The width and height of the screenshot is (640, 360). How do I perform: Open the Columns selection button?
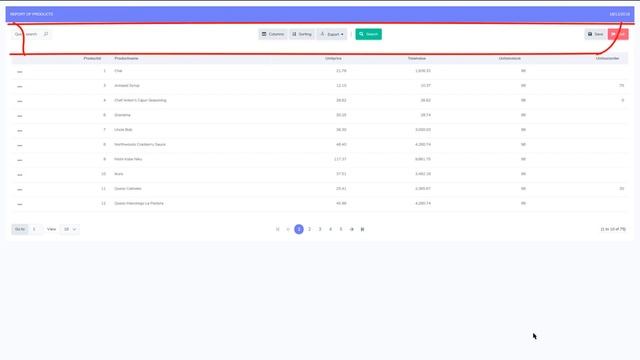(273, 34)
